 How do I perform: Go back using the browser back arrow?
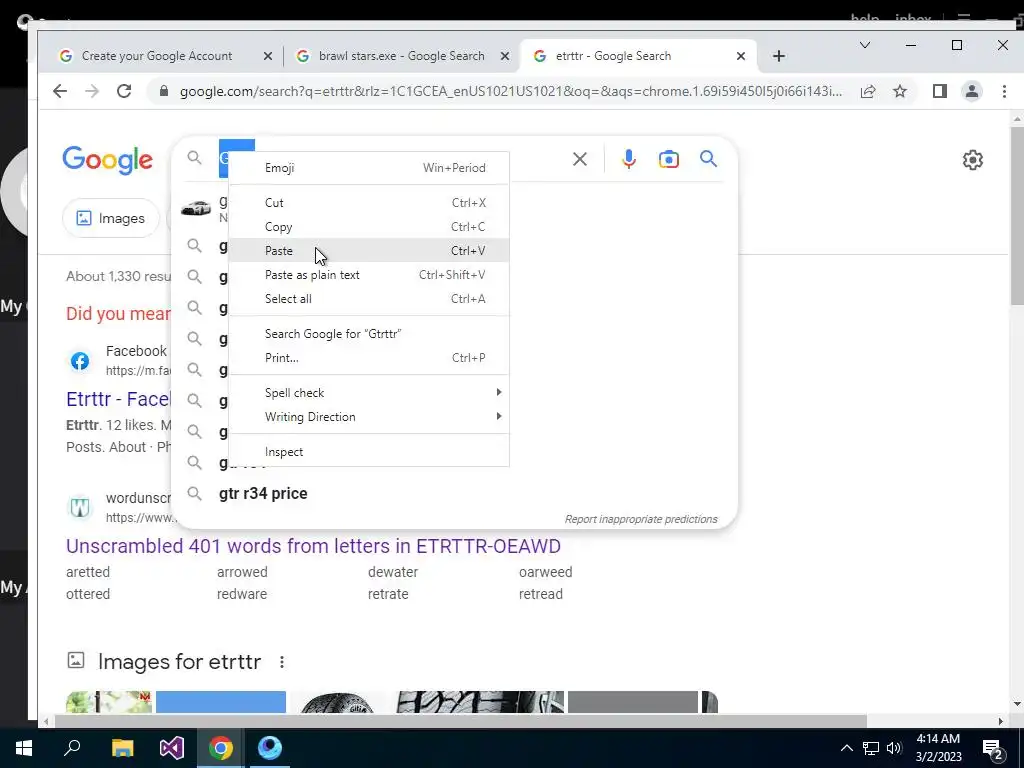point(60,91)
